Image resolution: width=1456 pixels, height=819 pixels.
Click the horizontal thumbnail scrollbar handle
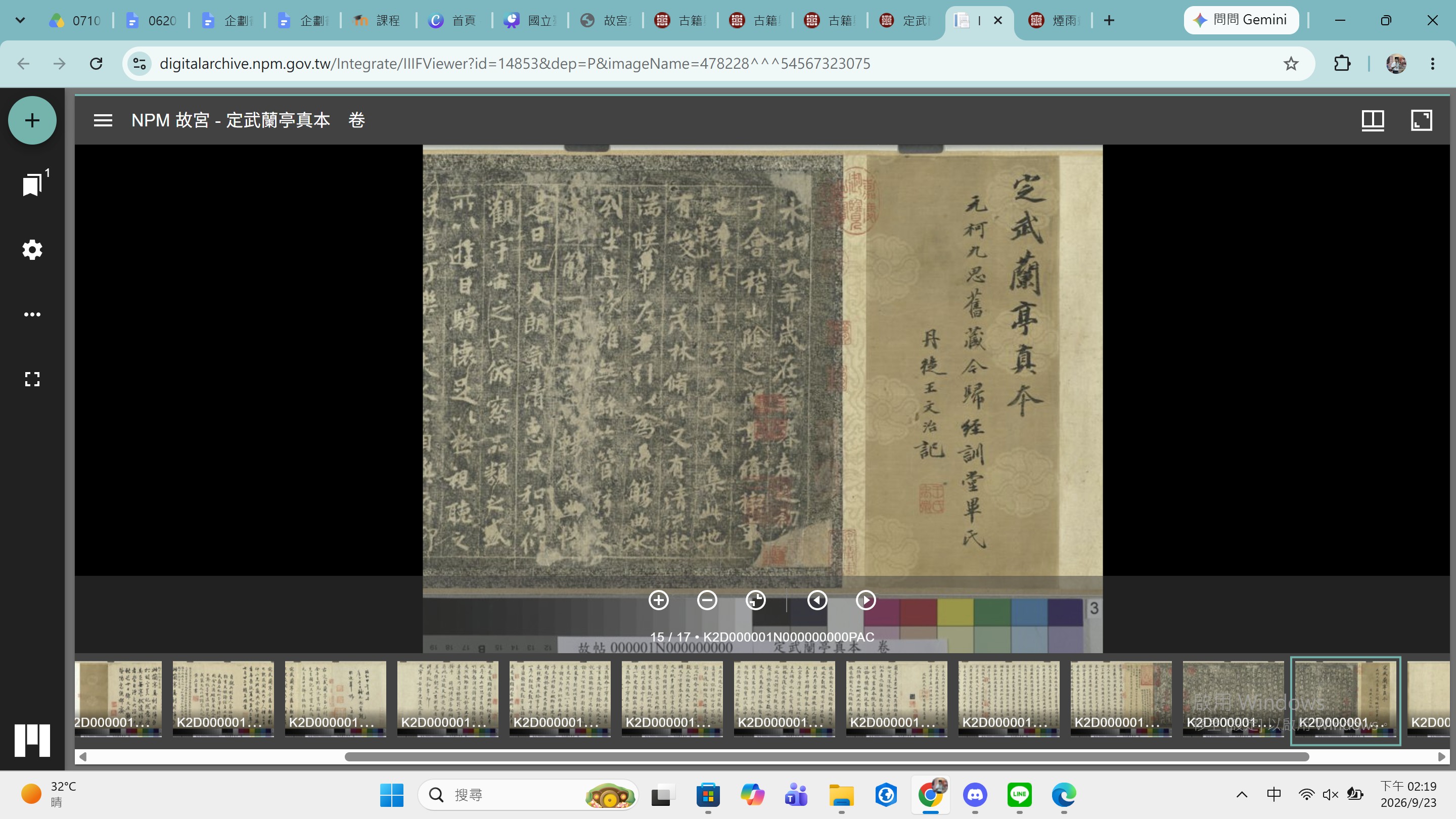(827, 757)
